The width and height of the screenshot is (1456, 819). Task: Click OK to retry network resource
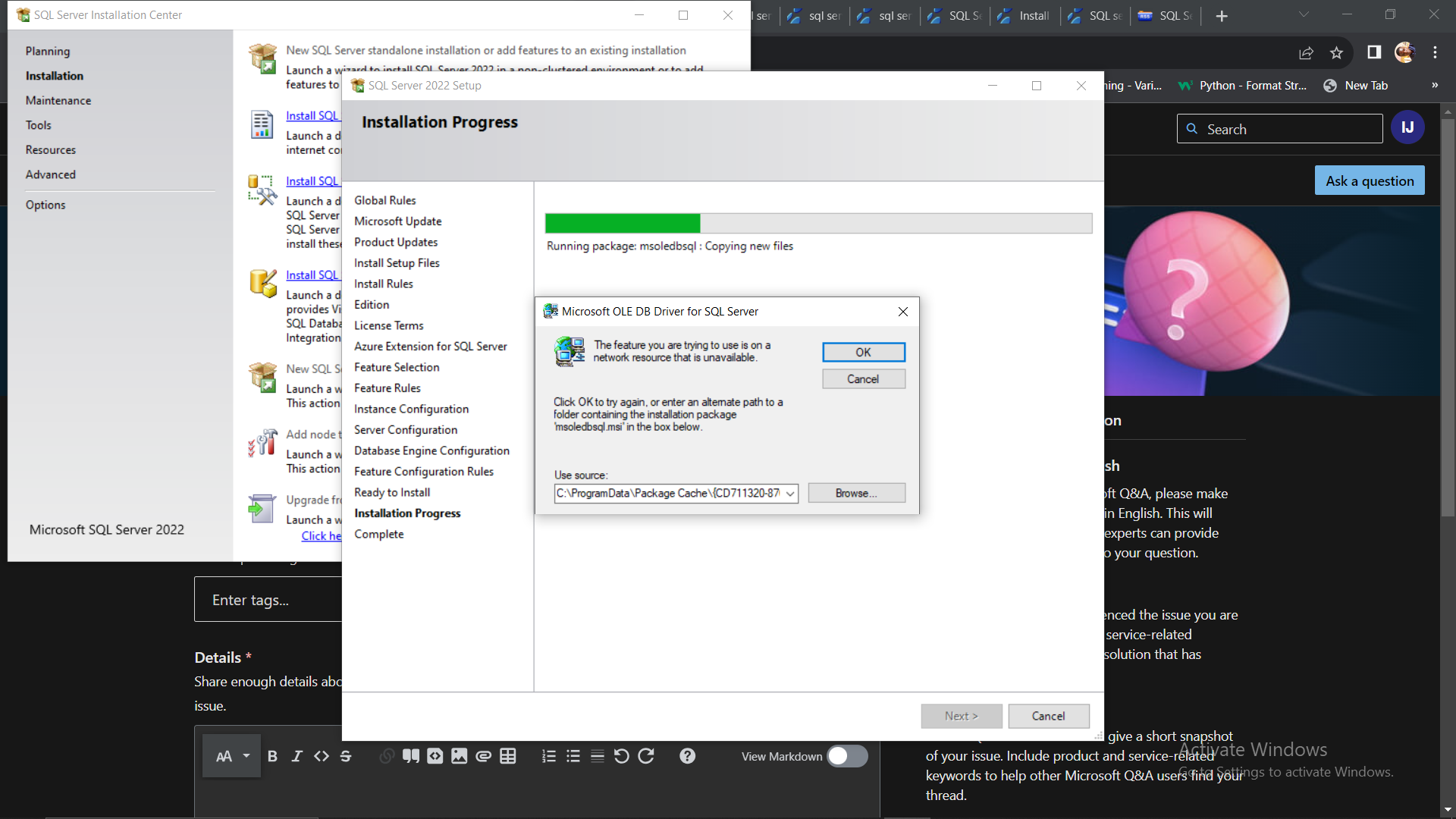(863, 352)
